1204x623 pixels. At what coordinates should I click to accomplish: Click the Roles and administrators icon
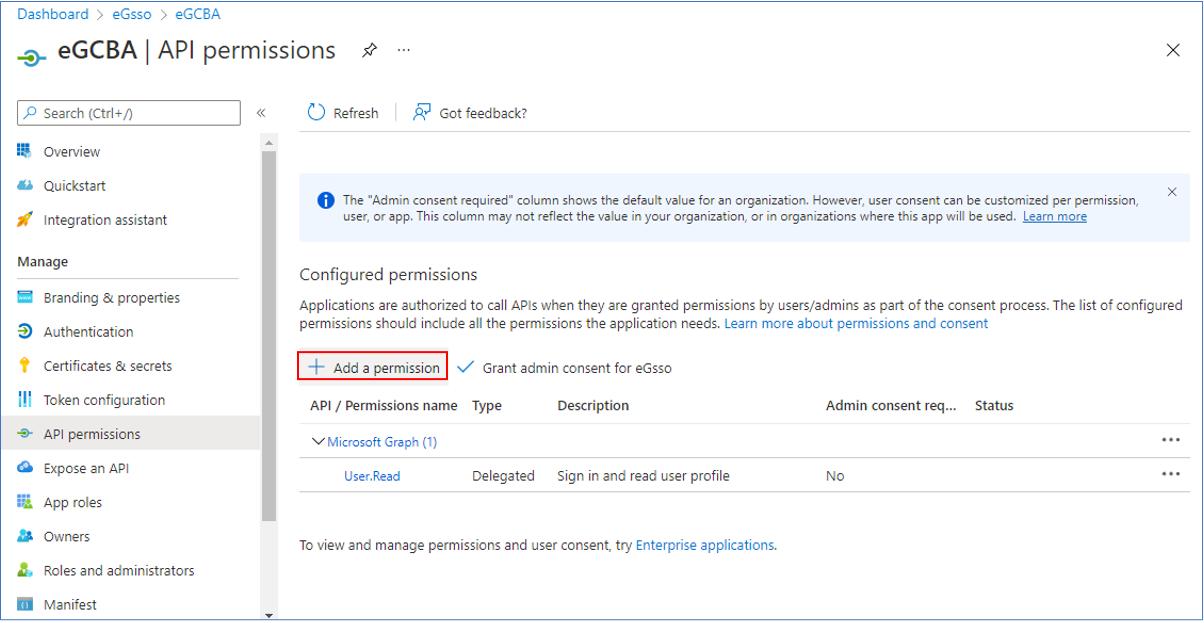[25, 569]
